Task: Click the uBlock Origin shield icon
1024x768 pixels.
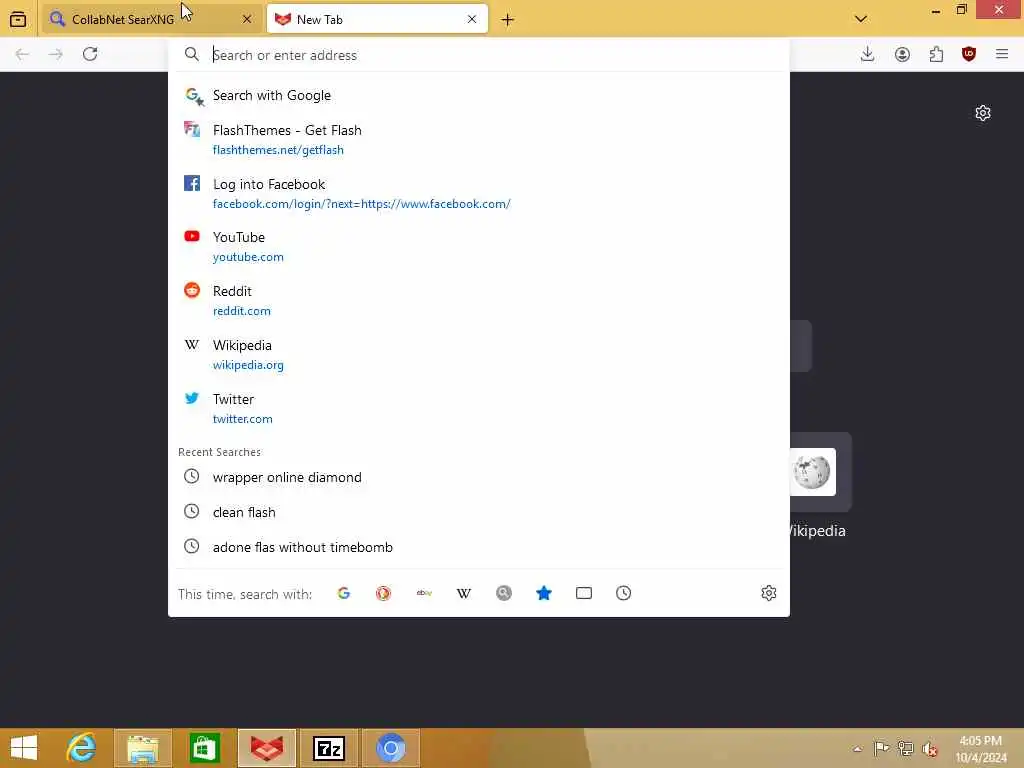Action: point(968,54)
